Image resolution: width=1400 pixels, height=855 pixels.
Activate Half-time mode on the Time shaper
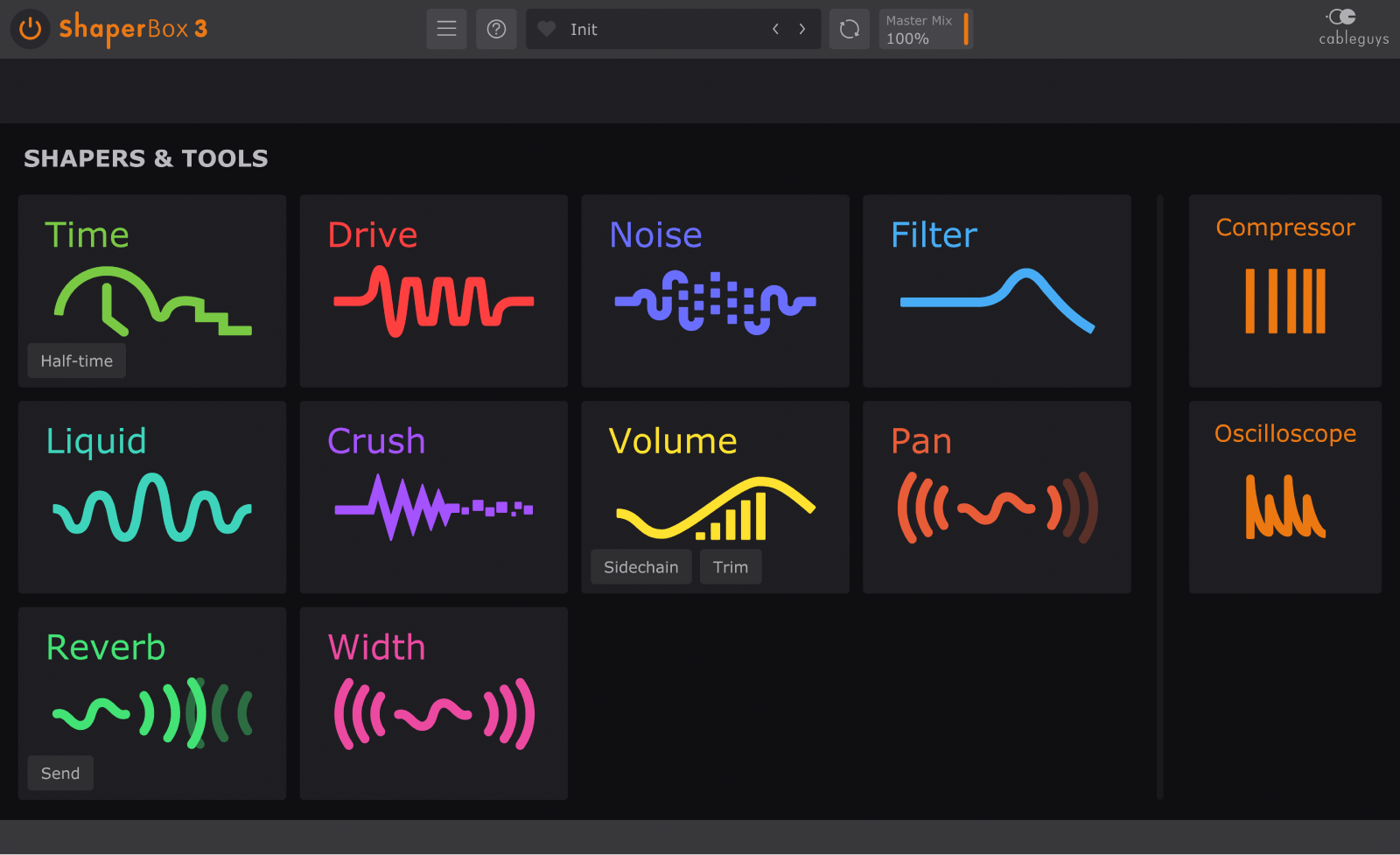click(75, 360)
